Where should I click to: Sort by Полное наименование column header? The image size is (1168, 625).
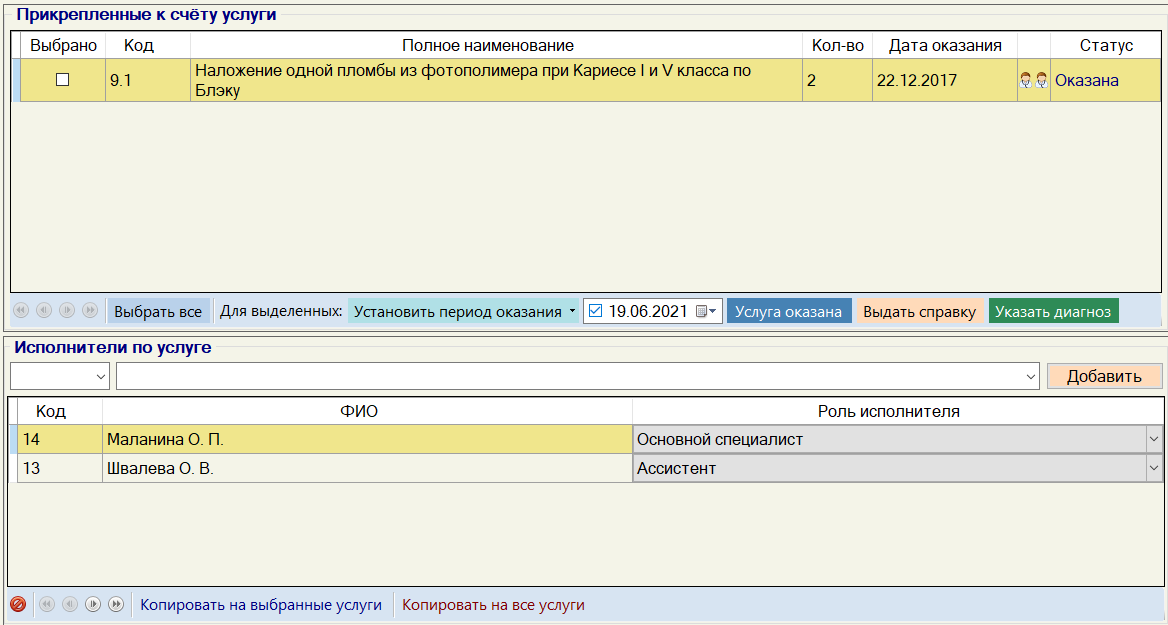click(x=487, y=46)
